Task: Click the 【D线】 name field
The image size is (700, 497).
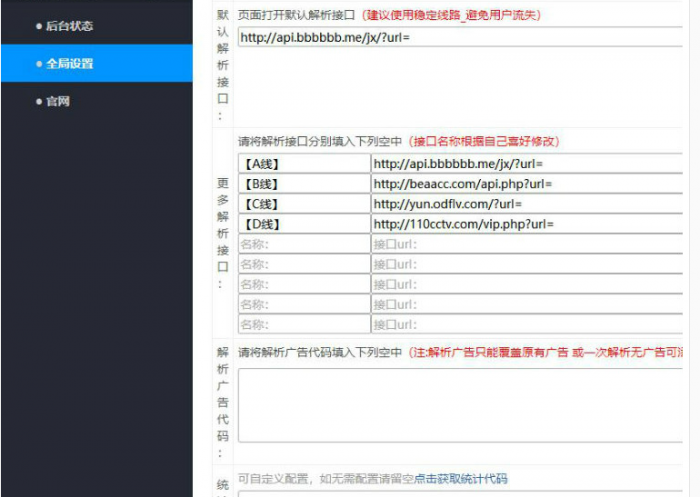Action: (x=303, y=224)
